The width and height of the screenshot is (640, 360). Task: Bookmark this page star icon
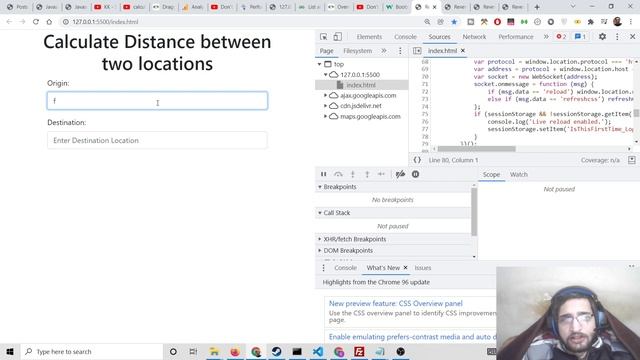pos(454,22)
